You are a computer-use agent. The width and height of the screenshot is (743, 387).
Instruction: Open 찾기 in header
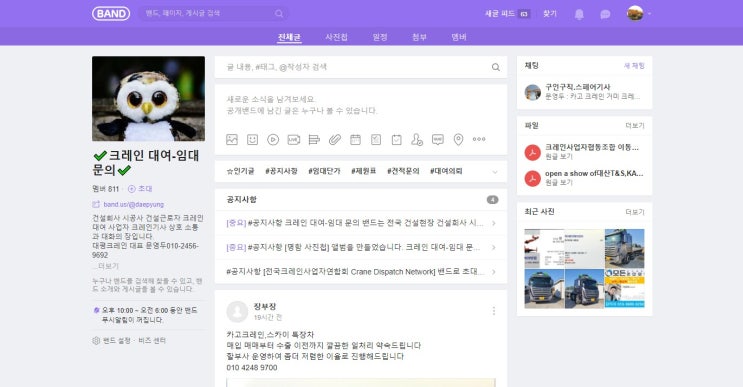tap(550, 14)
